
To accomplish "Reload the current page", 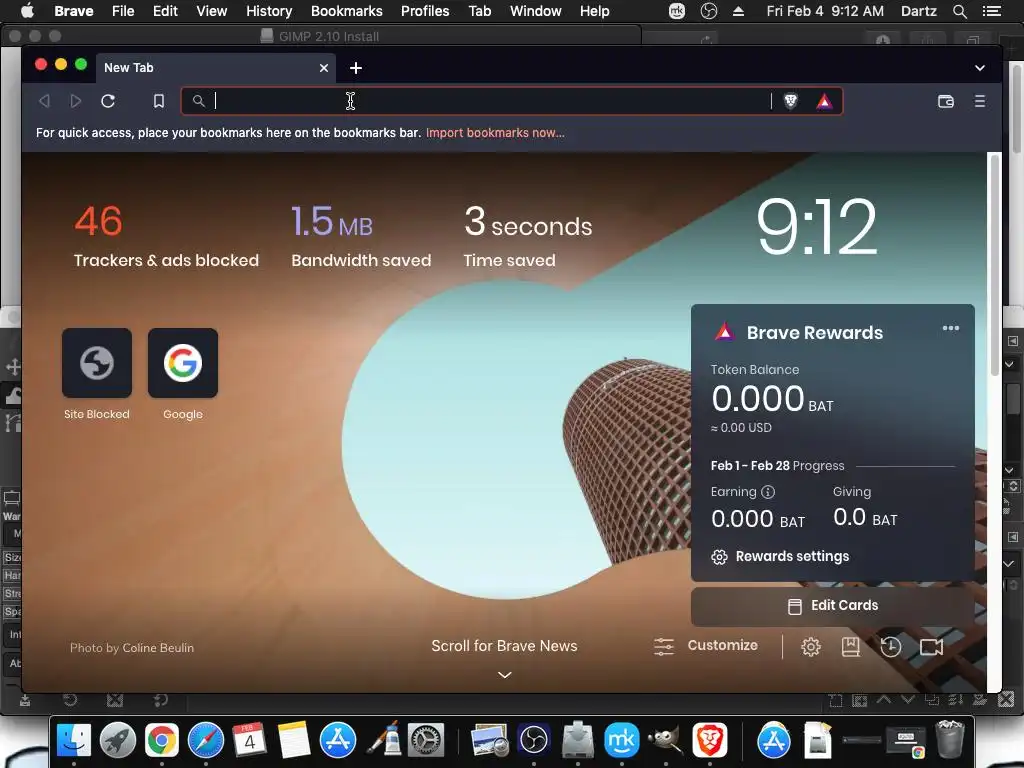I will coord(108,101).
